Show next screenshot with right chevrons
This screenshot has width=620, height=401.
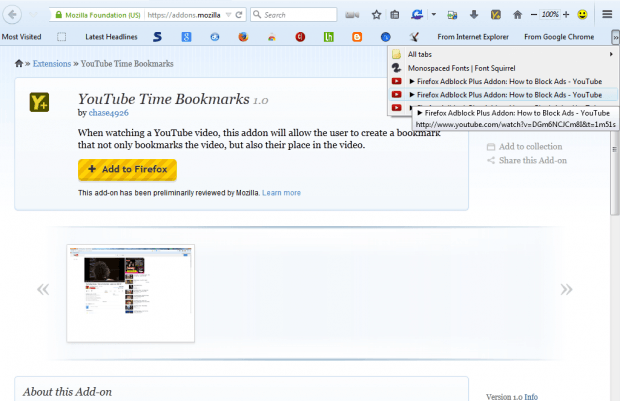566,289
